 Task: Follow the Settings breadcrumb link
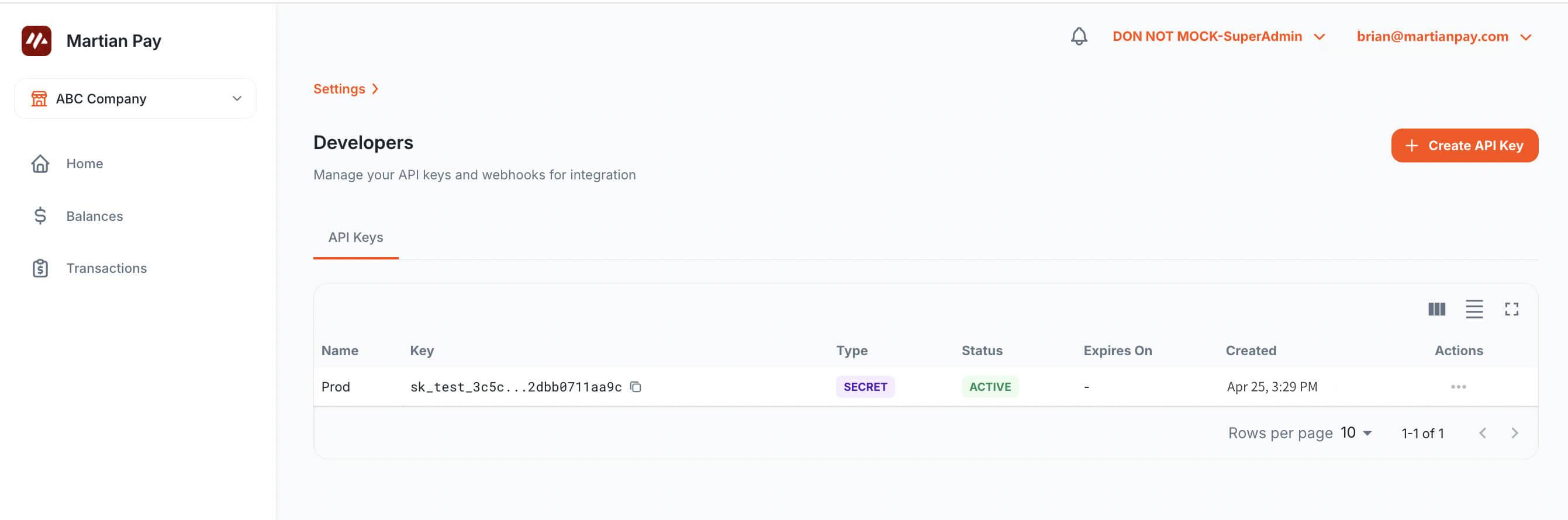coord(339,89)
